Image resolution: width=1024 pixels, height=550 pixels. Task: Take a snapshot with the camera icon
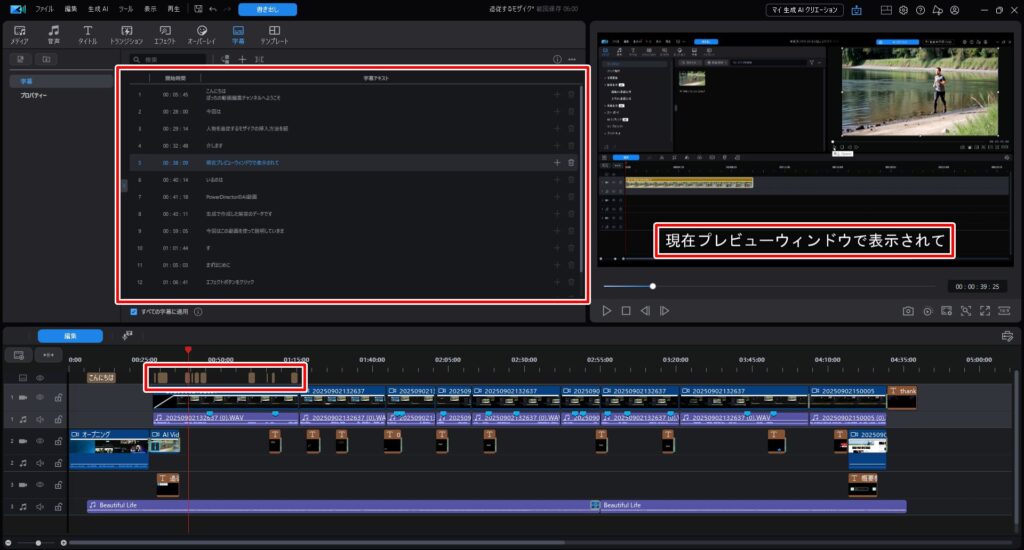coord(908,311)
